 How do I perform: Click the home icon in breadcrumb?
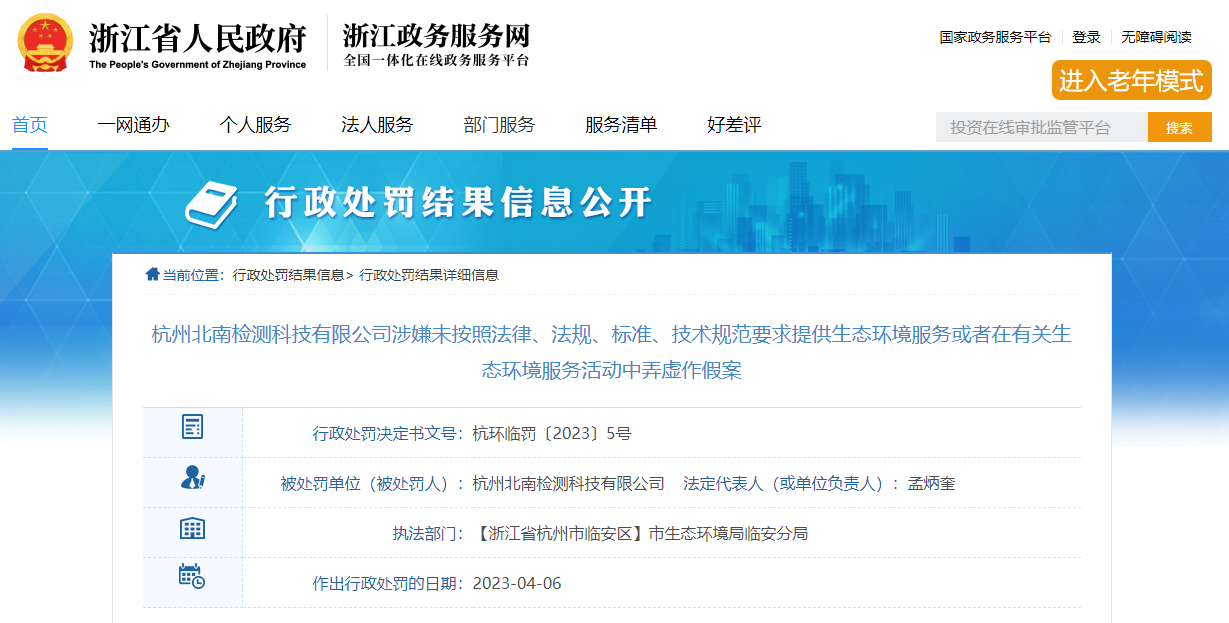tap(152, 274)
